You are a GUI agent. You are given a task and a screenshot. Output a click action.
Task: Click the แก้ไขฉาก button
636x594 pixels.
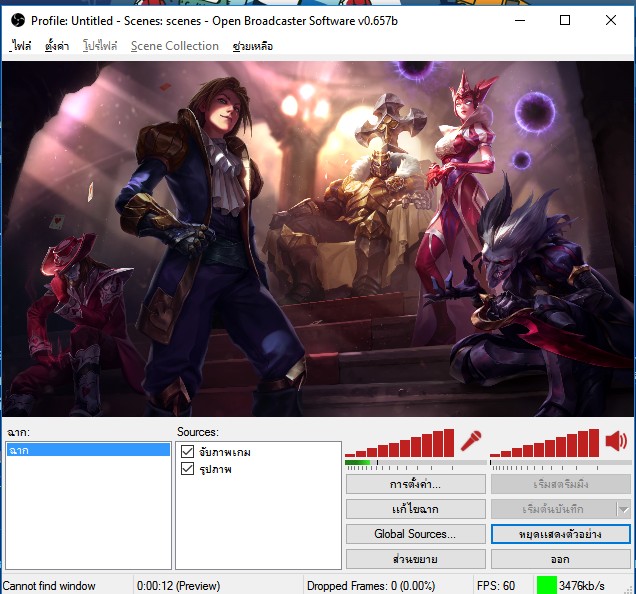pyautogui.click(x=415, y=509)
